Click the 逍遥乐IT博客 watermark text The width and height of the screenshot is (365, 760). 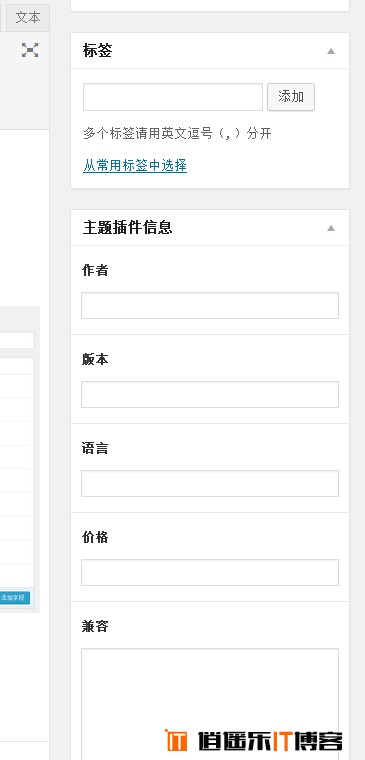pos(270,741)
